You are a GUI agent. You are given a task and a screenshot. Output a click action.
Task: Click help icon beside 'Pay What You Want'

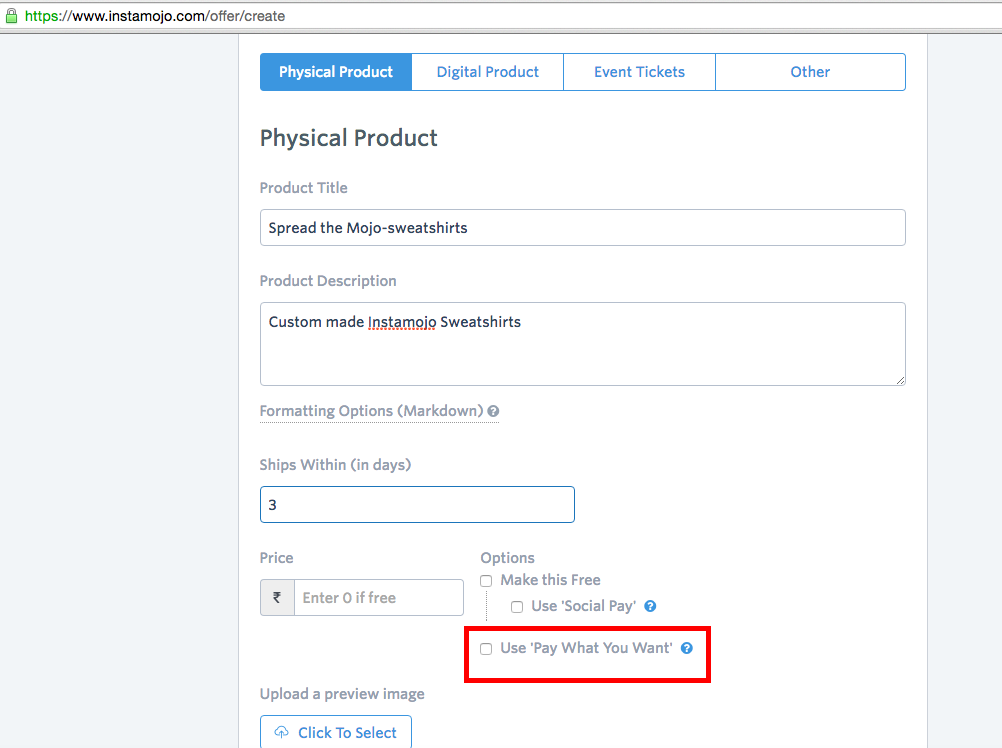click(x=687, y=648)
